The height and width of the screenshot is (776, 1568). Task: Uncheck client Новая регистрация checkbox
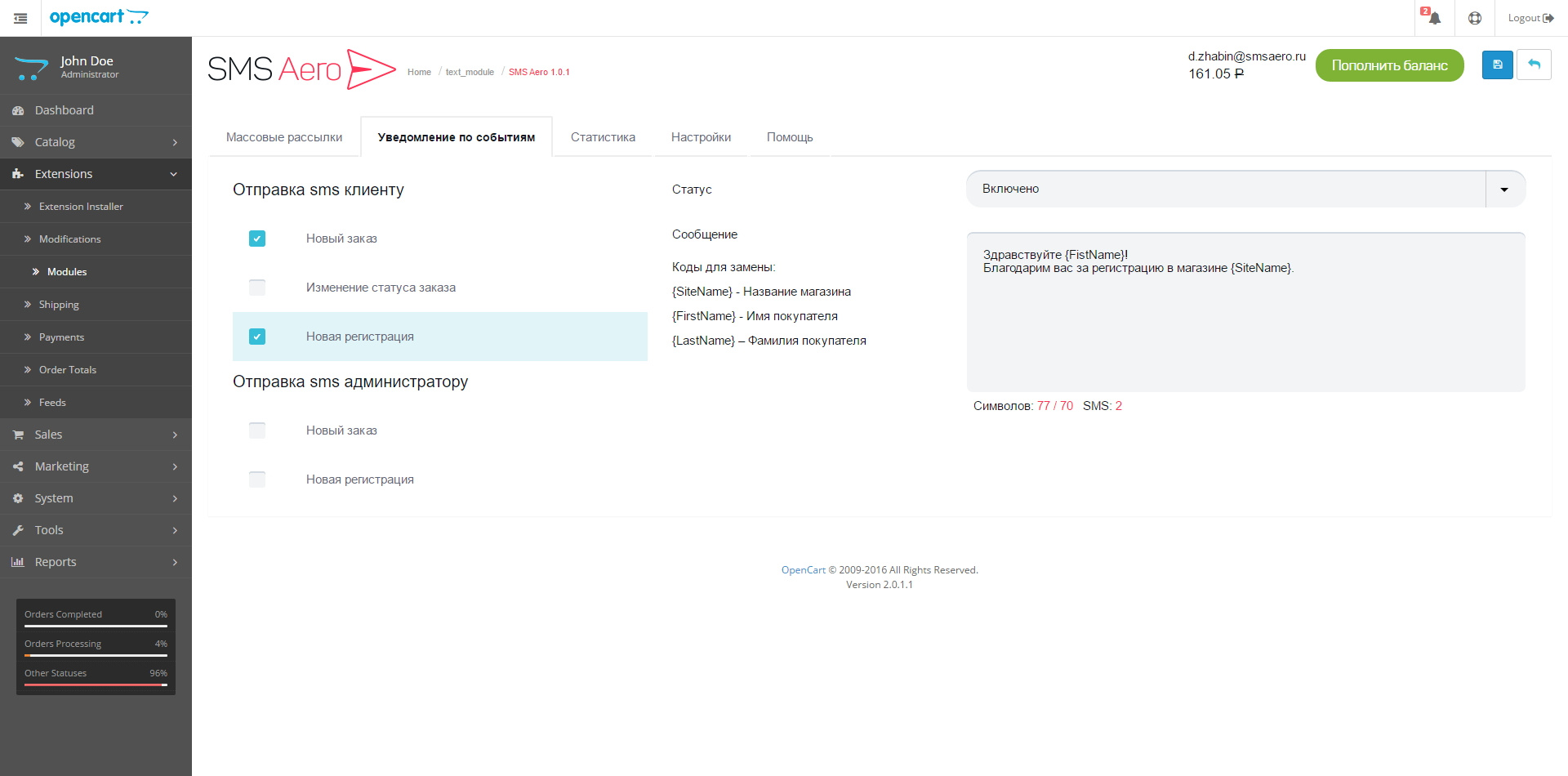pos(257,337)
